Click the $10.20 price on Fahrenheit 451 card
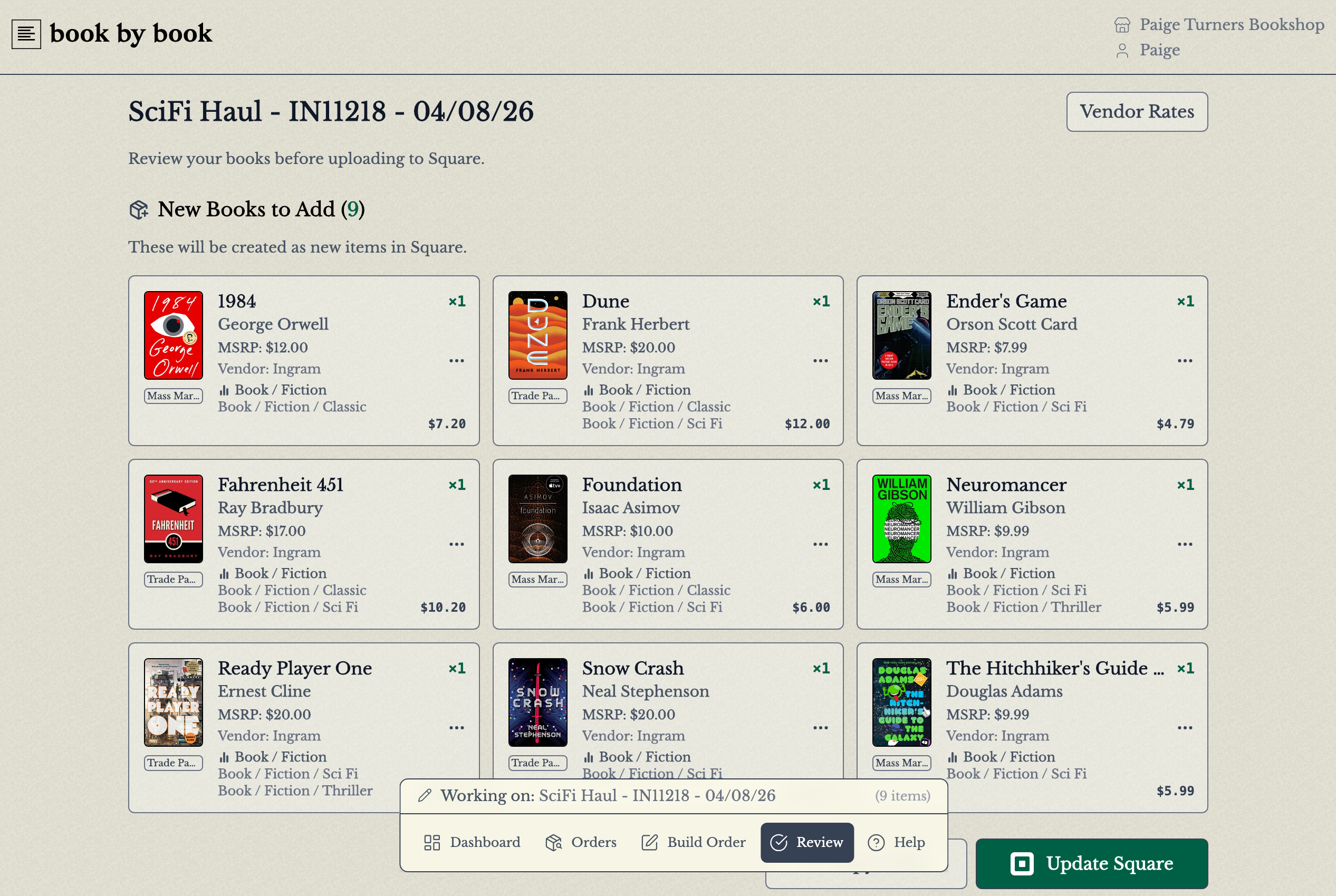Image resolution: width=1336 pixels, height=896 pixels. [x=443, y=608]
